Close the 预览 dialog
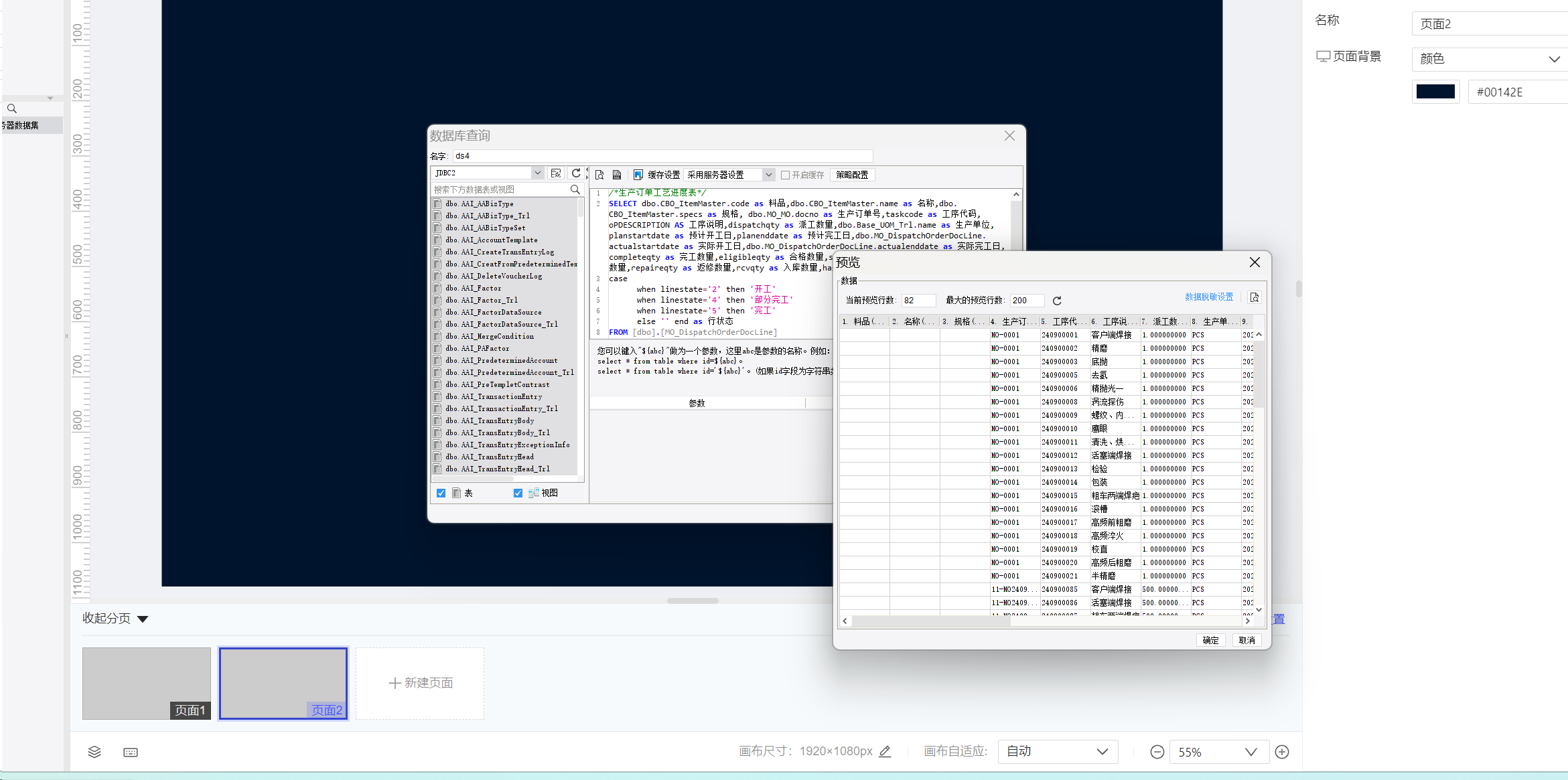Screen dimensions: 1568x780 click(x=1255, y=262)
